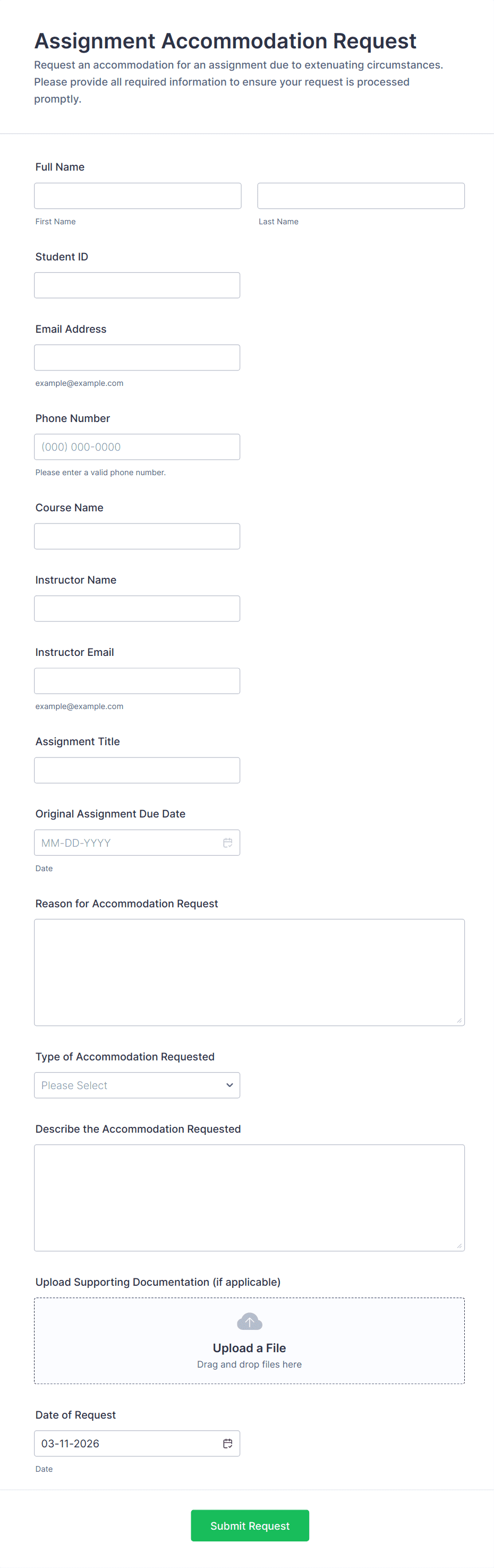
Task: Click resize handle of Reason textarea
Action: (459, 1021)
